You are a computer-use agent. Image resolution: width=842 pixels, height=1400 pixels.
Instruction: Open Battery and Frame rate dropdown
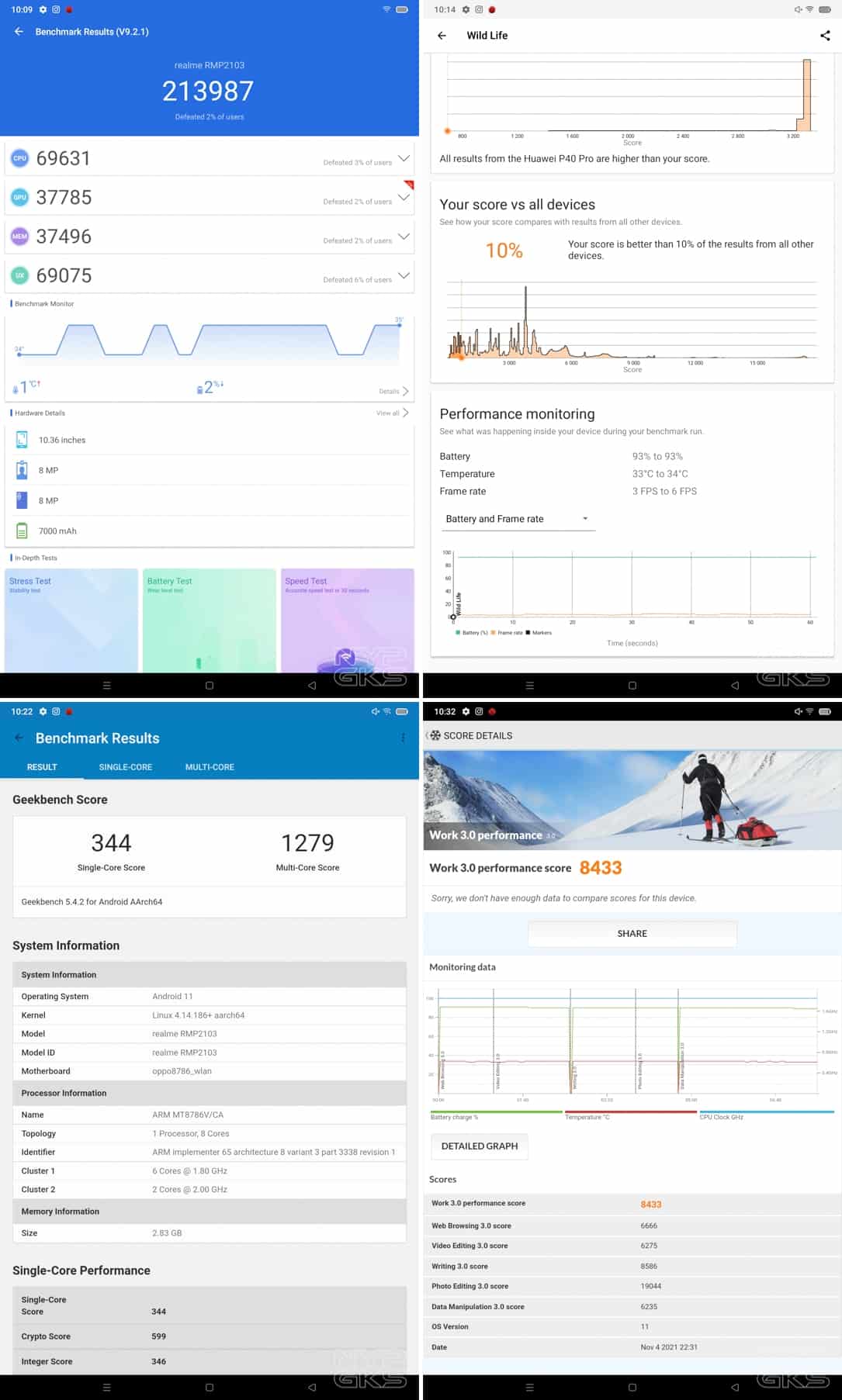point(516,519)
